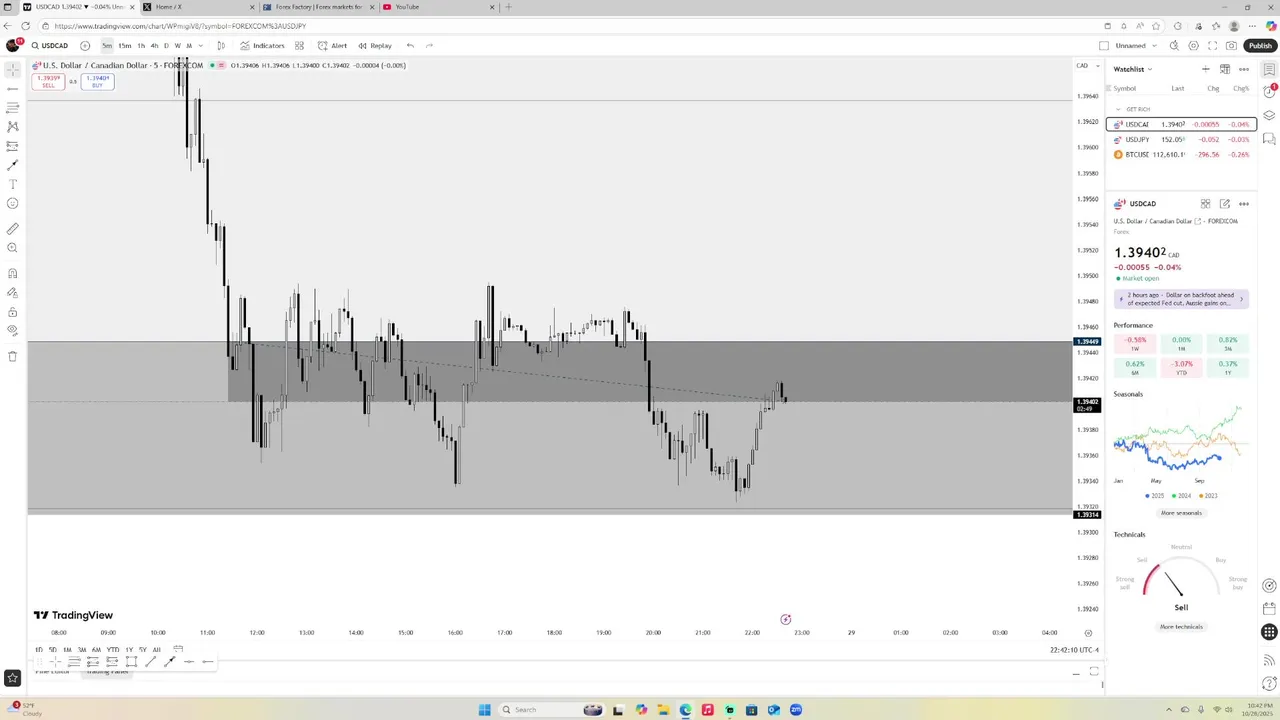1280x720 pixels.
Task: Select the measure ruler tool
Action: [x=13, y=229]
